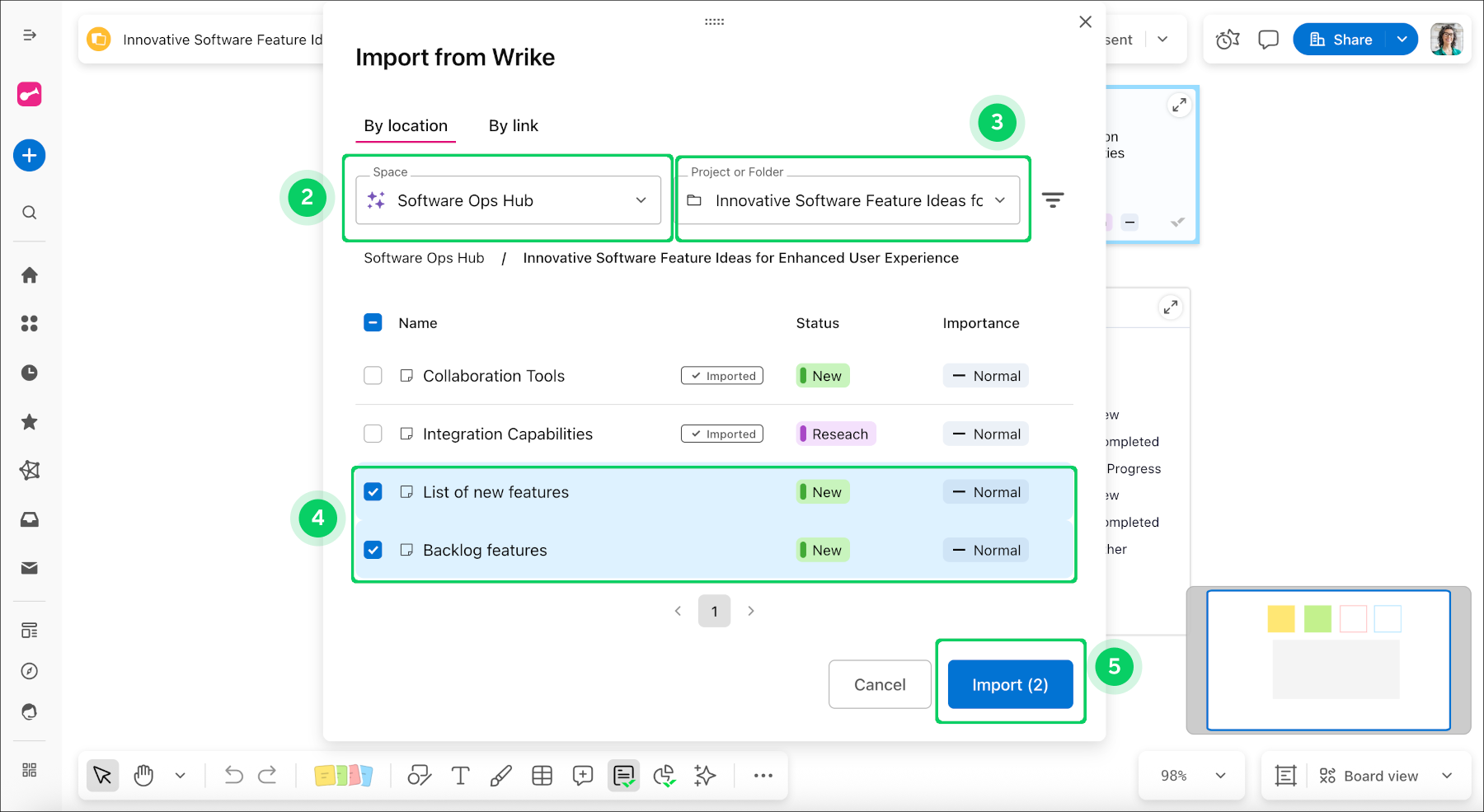Viewport: 1484px width, 812px height.
Task: Open the stopwatch timer in the header
Action: tap(1228, 39)
